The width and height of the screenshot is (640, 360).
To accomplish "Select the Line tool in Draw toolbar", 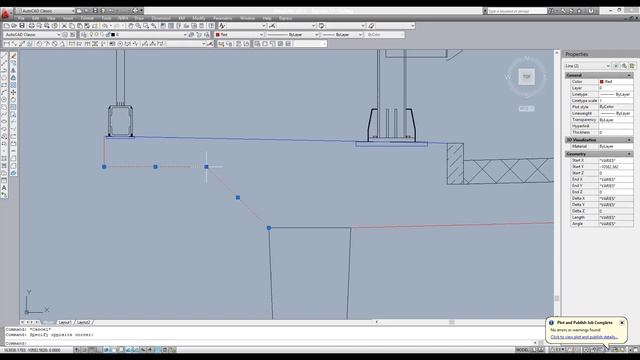I will (4, 56).
